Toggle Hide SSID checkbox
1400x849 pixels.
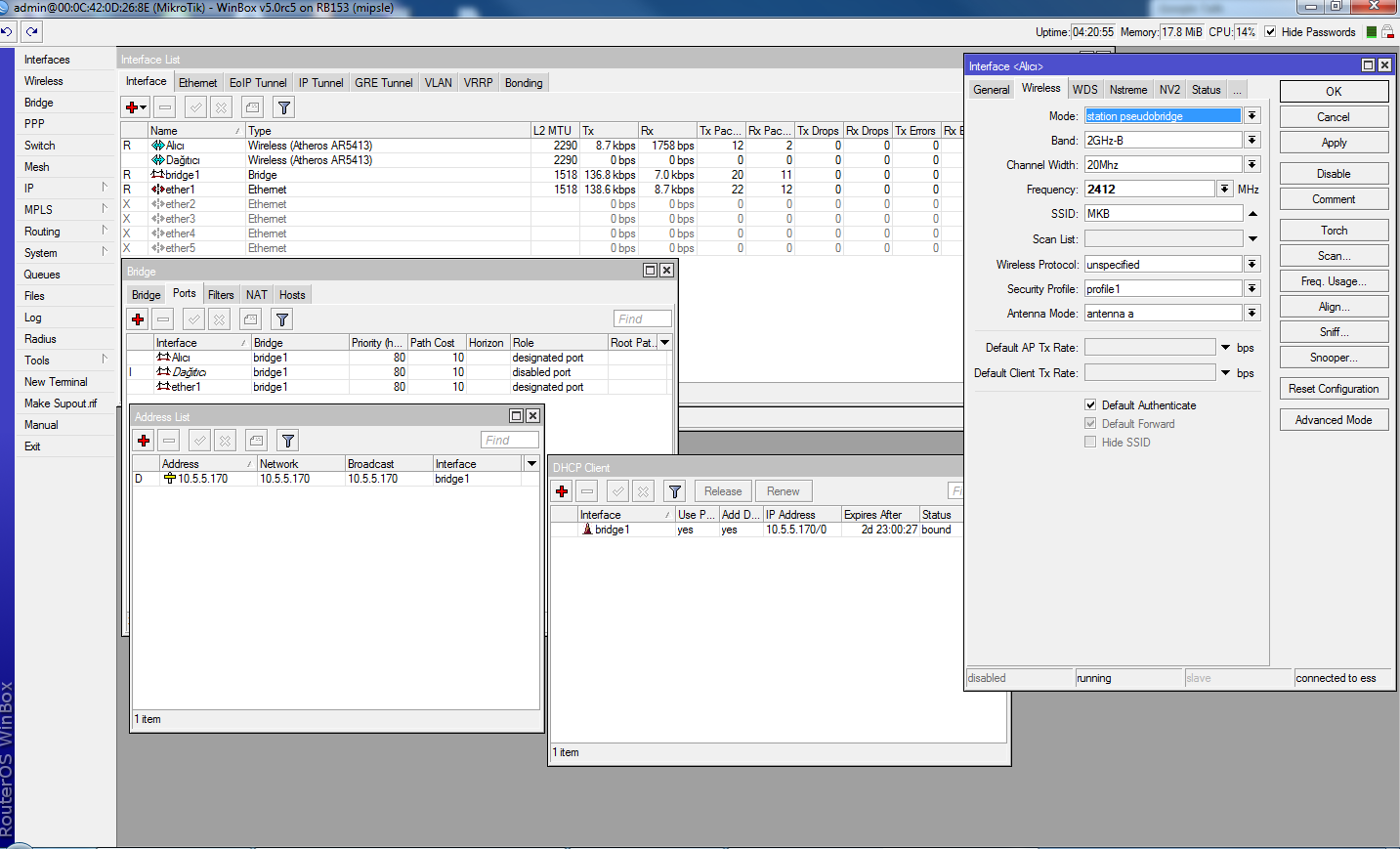pos(1090,442)
